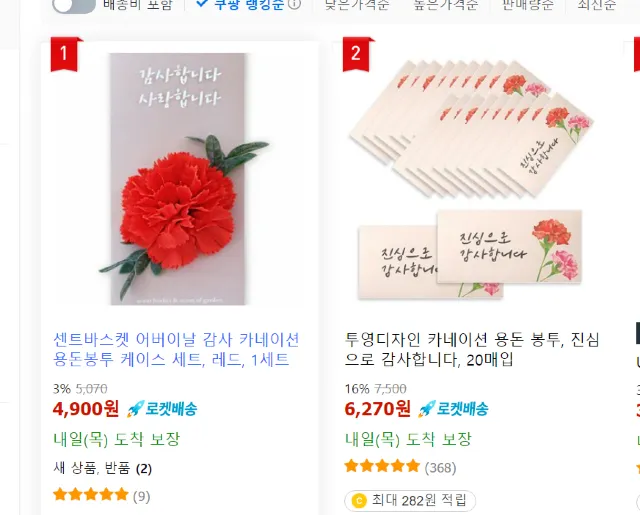Screen dimensions: 640x515
Task: Click the rank 1 red ribbon badge
Action: tap(65, 54)
